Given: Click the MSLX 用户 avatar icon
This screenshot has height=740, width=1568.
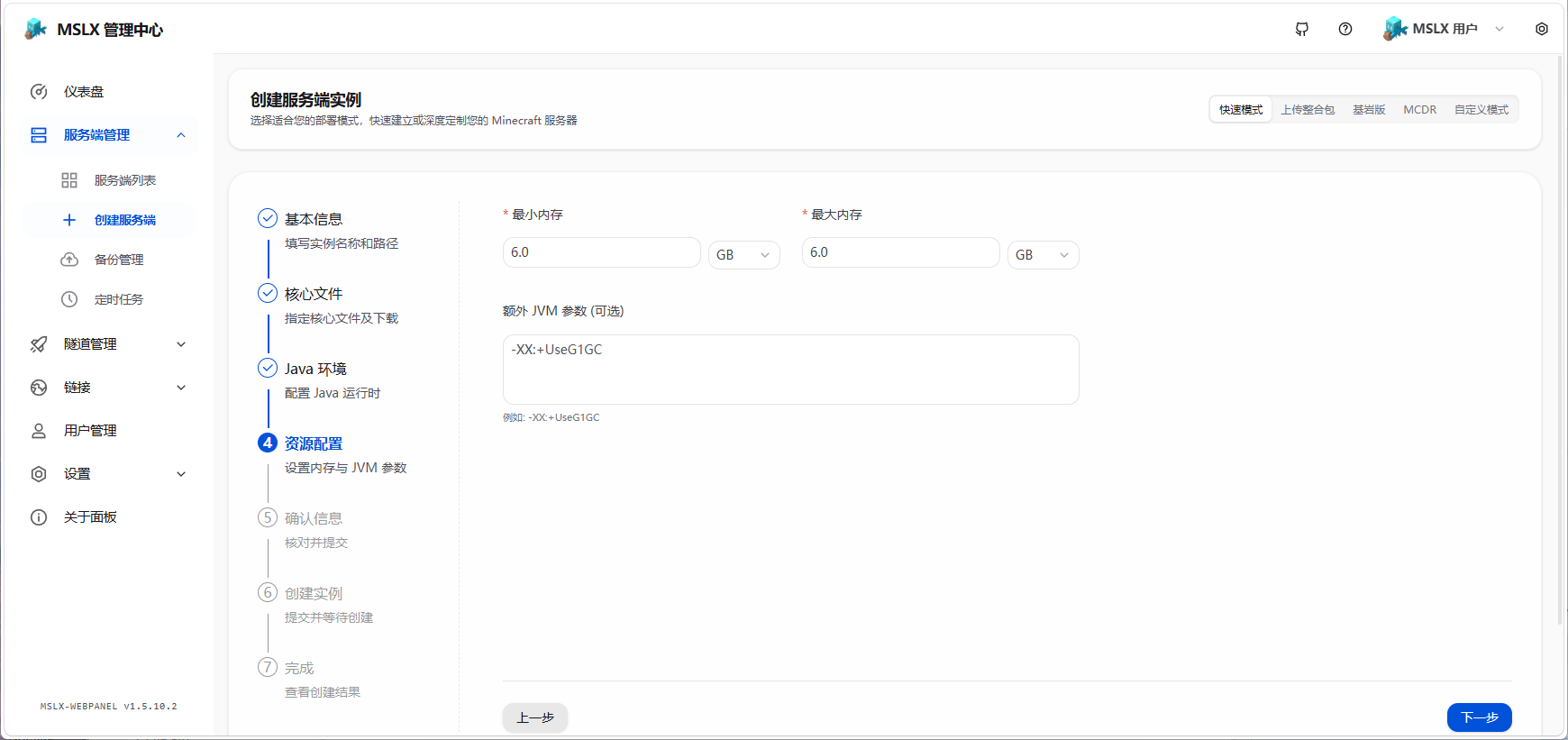Looking at the screenshot, I should [1395, 29].
